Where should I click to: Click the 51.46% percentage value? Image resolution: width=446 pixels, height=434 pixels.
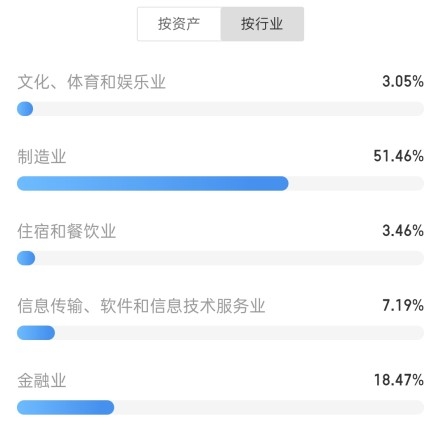click(398, 156)
